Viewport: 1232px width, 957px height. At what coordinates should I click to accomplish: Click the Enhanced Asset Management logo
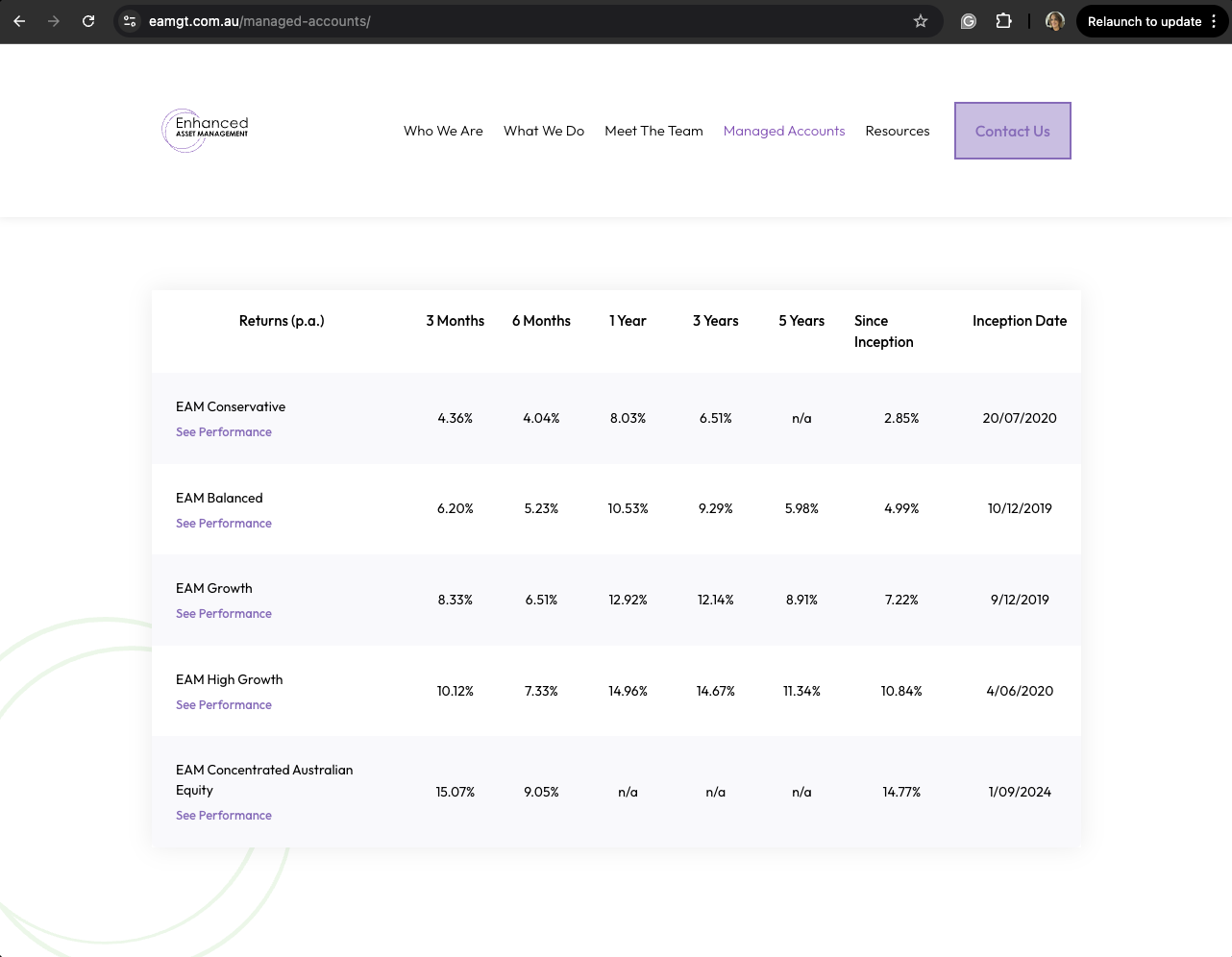[206, 131]
